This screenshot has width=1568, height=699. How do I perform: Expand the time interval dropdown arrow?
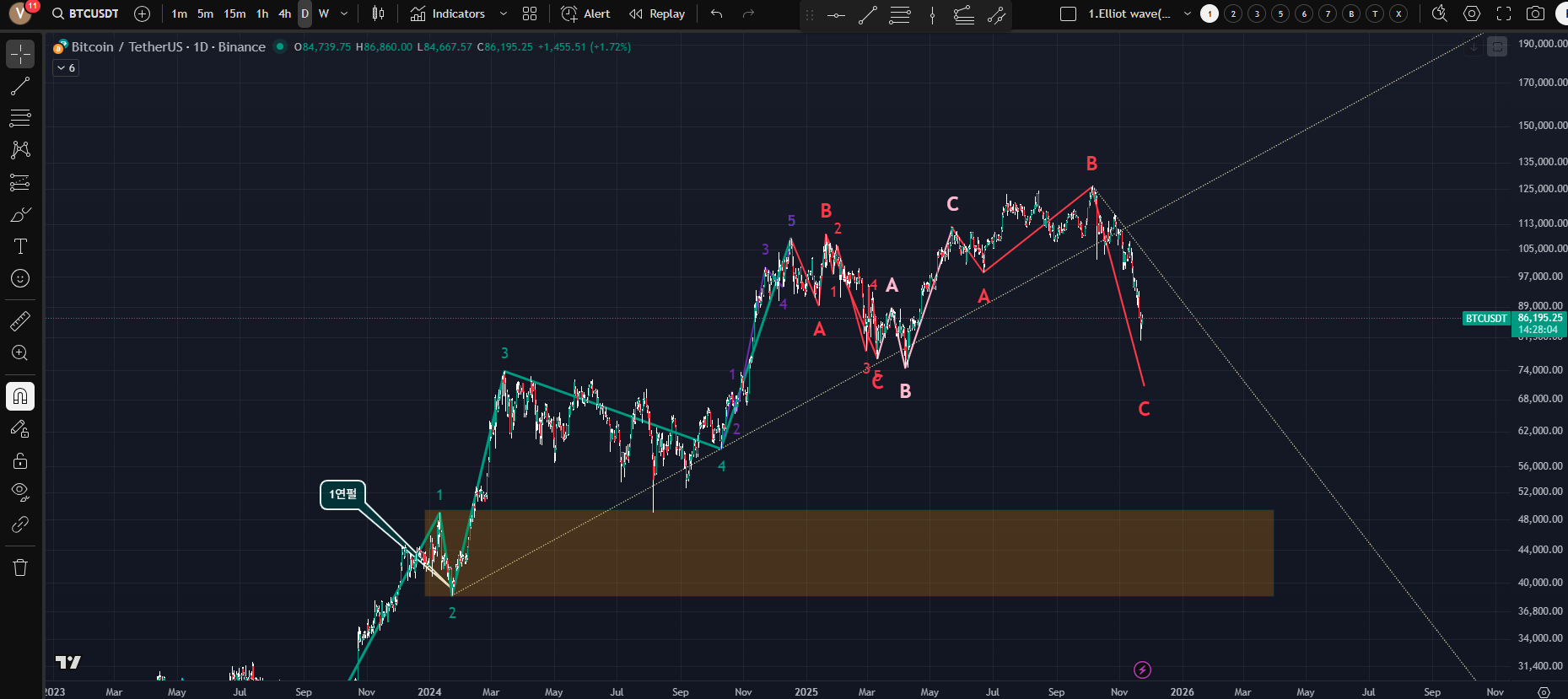(x=344, y=13)
